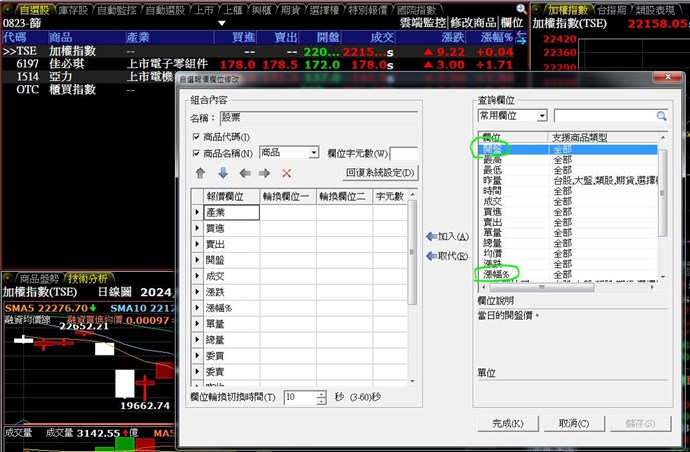Increase the rotation time spinner value

tap(321, 394)
